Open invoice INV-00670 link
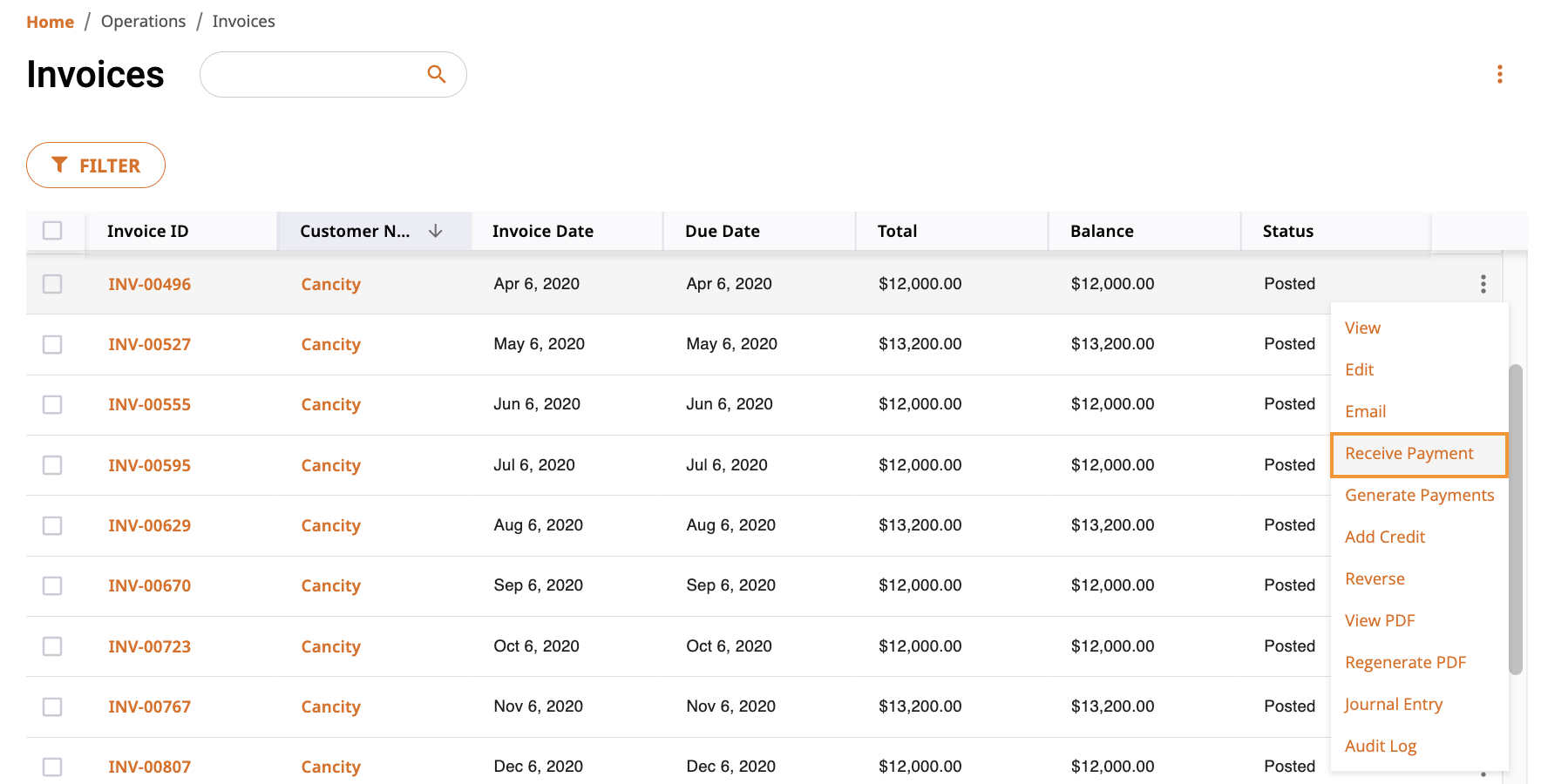Image resolution: width=1541 pixels, height=784 pixels. pyautogui.click(x=149, y=585)
